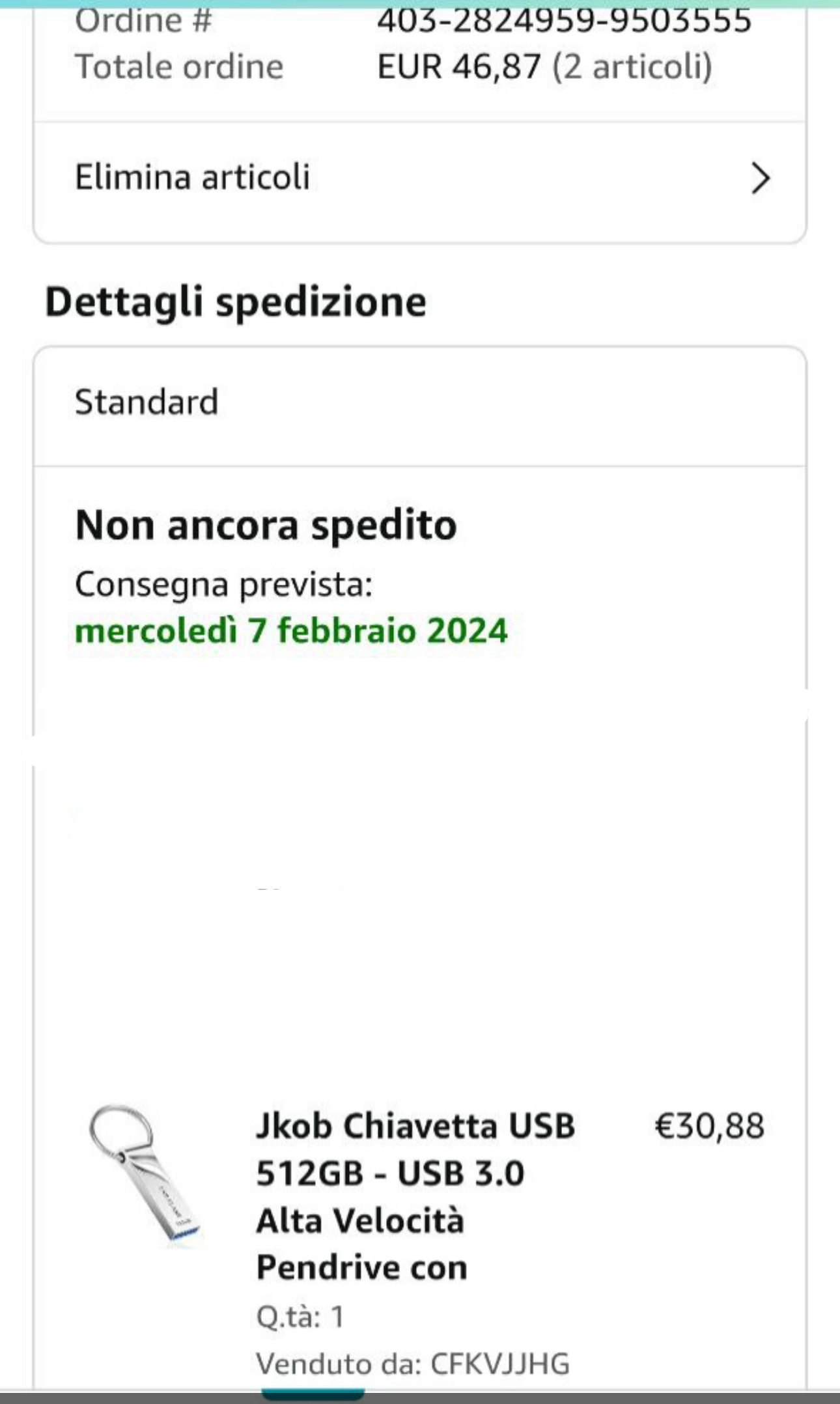This screenshot has width=840, height=1404.
Task: Tap the Ordine # label
Action: tap(143, 21)
